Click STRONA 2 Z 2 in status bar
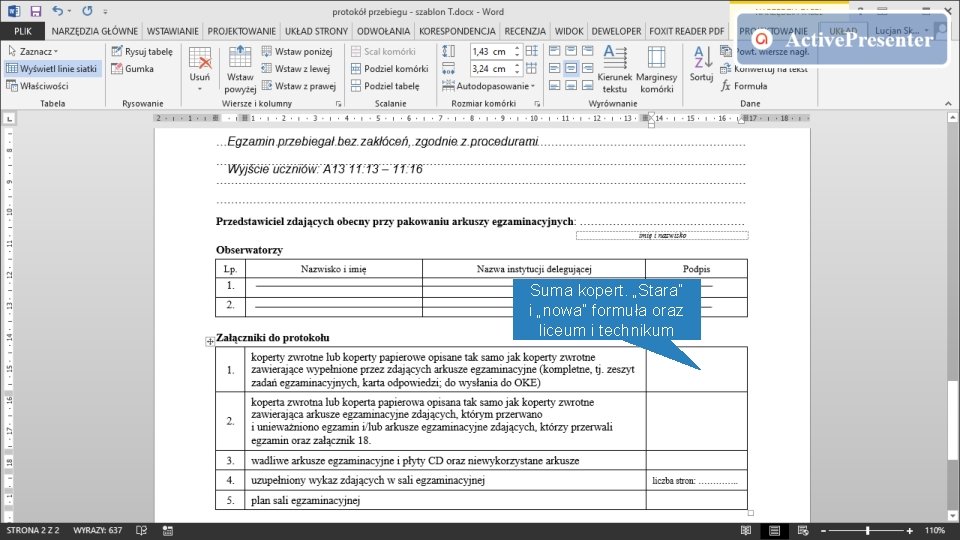 point(33,530)
